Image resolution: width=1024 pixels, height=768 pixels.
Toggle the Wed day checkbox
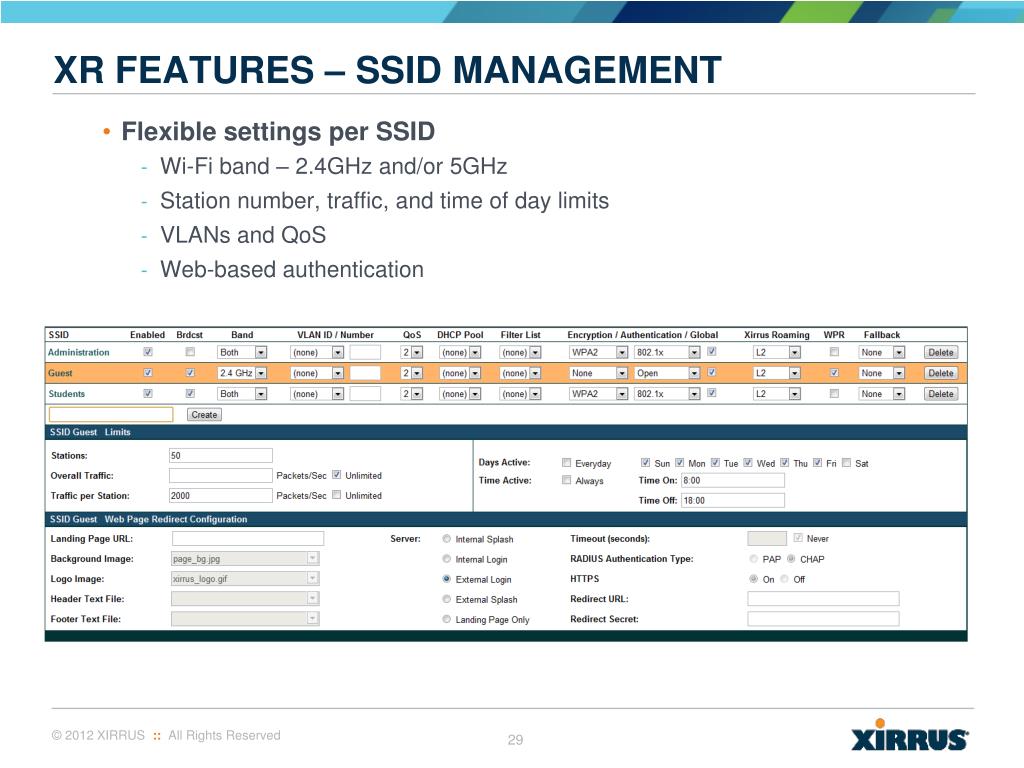pos(748,462)
